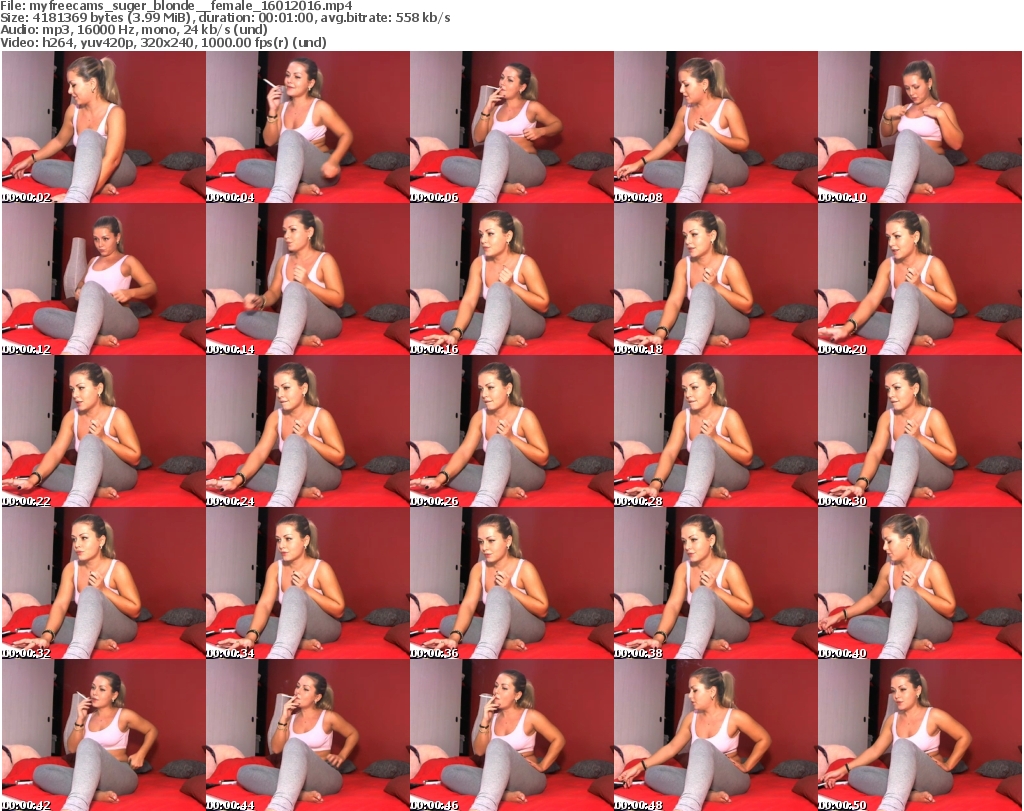Click the thumbnail stamped 00:00:30

(x=919, y=431)
